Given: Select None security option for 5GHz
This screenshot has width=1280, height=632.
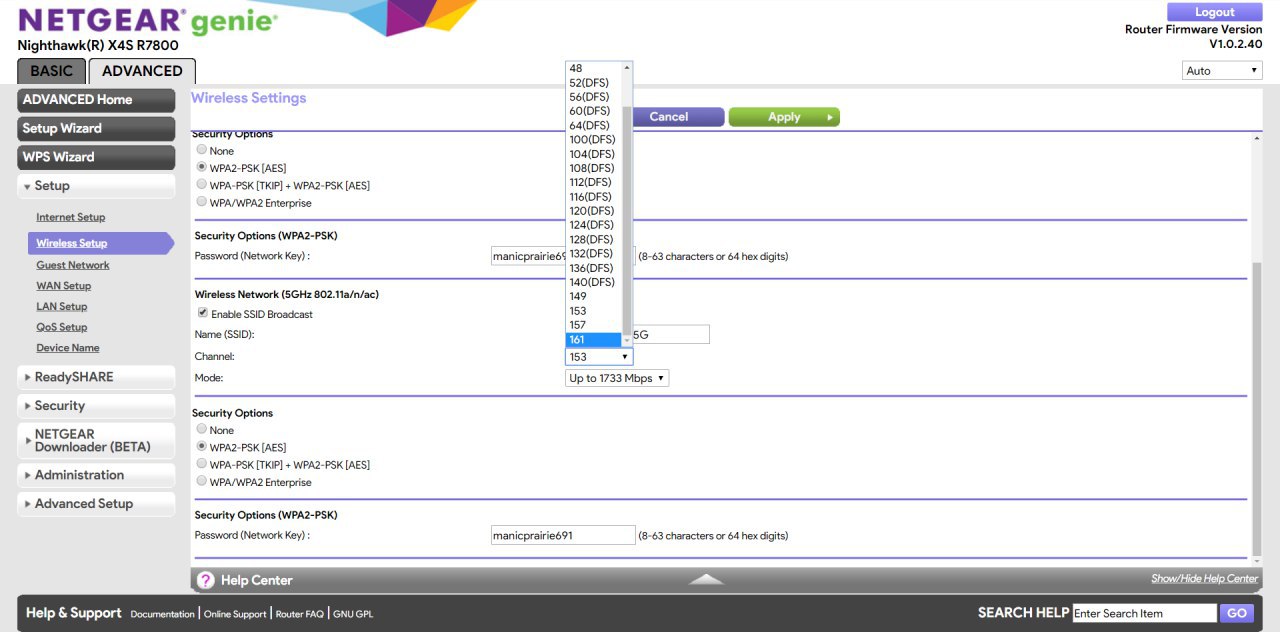Looking at the screenshot, I should tap(202, 429).
